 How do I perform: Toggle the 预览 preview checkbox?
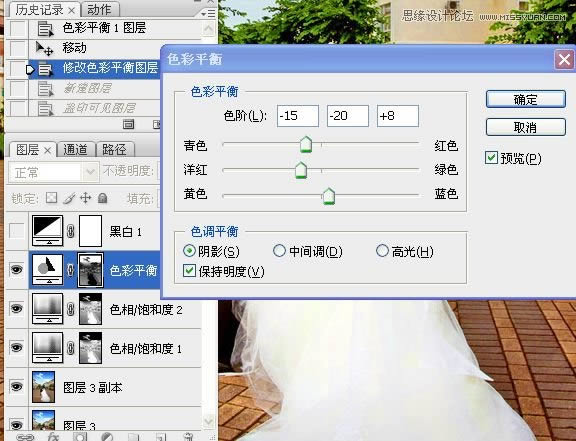pos(491,158)
